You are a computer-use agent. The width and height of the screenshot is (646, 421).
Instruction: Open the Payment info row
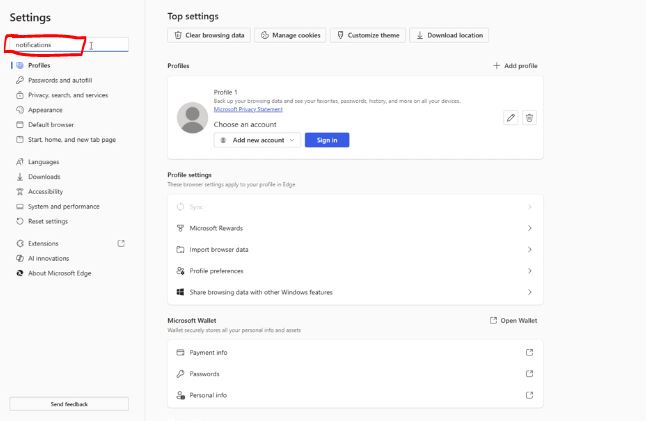[355, 352]
